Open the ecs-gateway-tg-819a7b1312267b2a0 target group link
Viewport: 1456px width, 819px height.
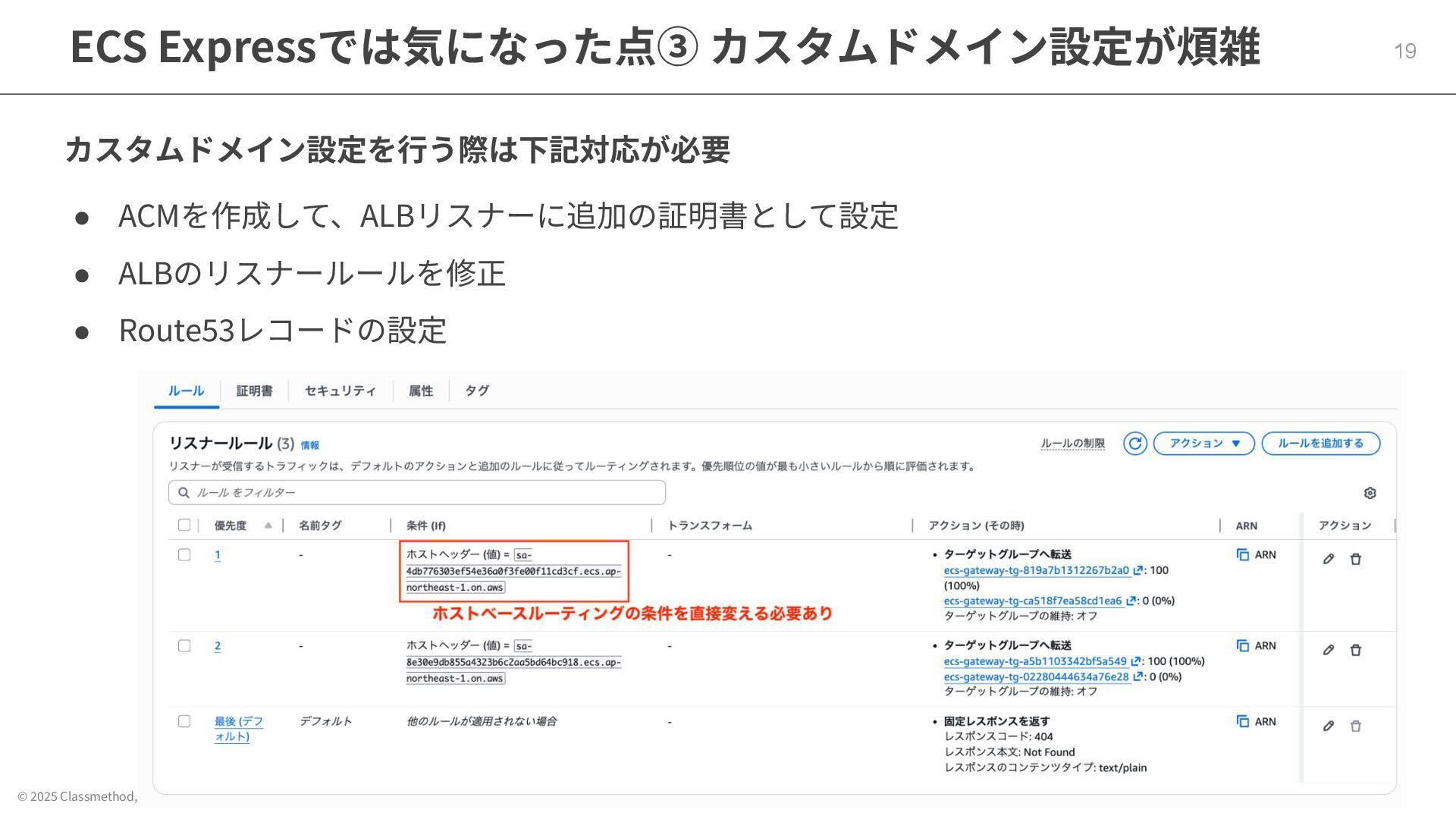1036,570
